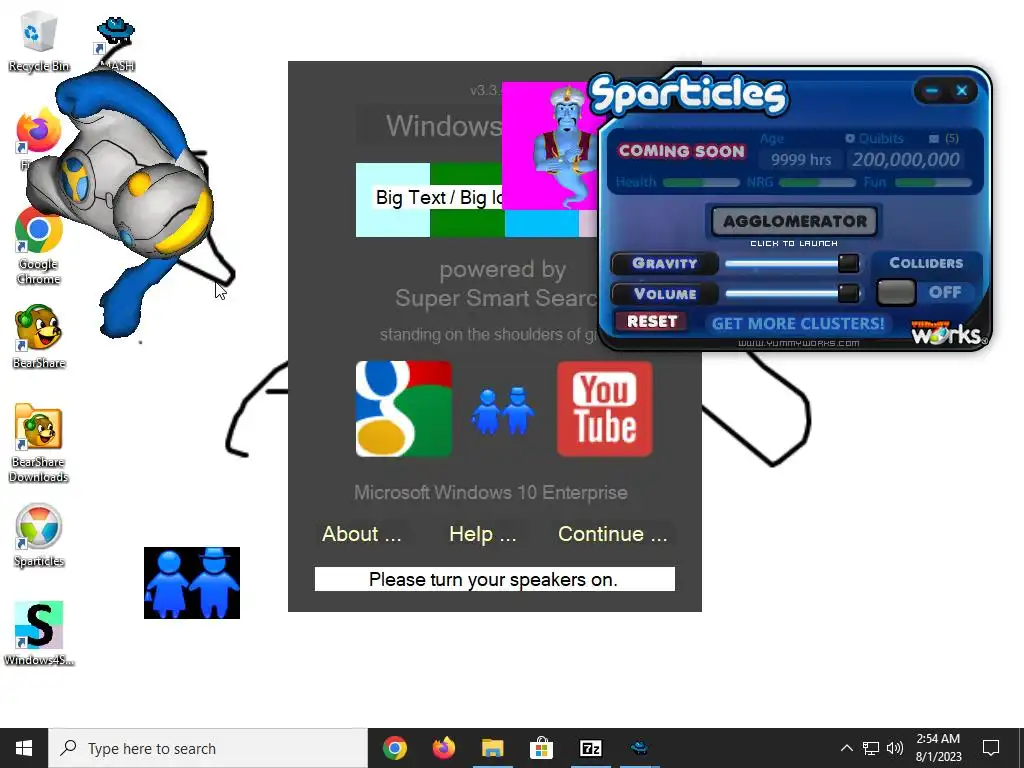Click the Reset button in Sparticles
Screen dimensions: 1024x768
click(651, 321)
